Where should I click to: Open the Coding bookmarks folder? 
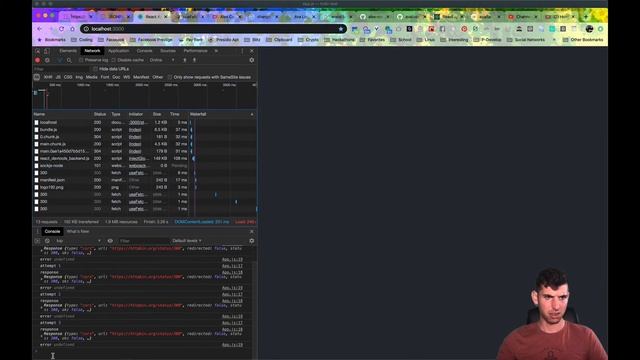82,40
